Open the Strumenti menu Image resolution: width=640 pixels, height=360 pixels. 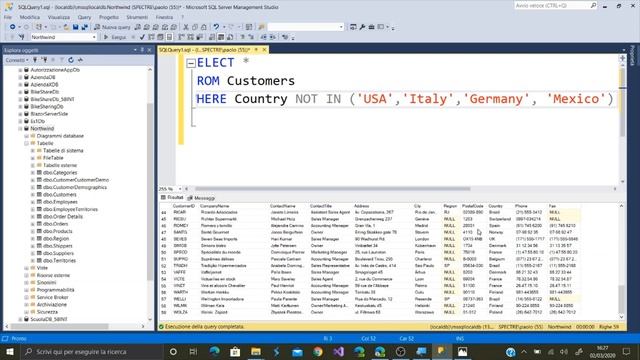coord(137,17)
